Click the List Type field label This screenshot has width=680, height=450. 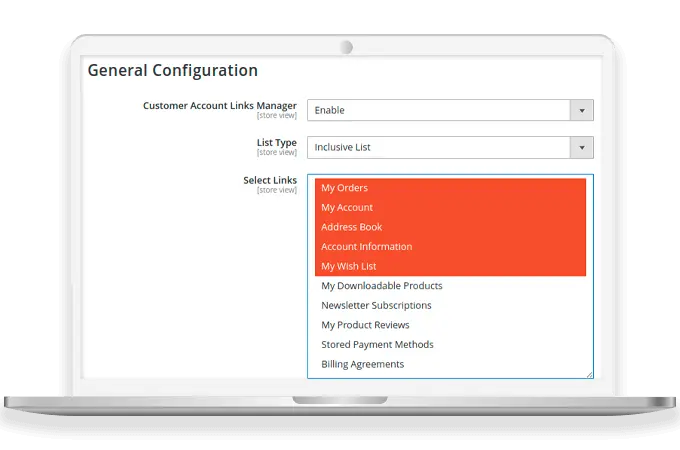pyautogui.click(x=276, y=143)
